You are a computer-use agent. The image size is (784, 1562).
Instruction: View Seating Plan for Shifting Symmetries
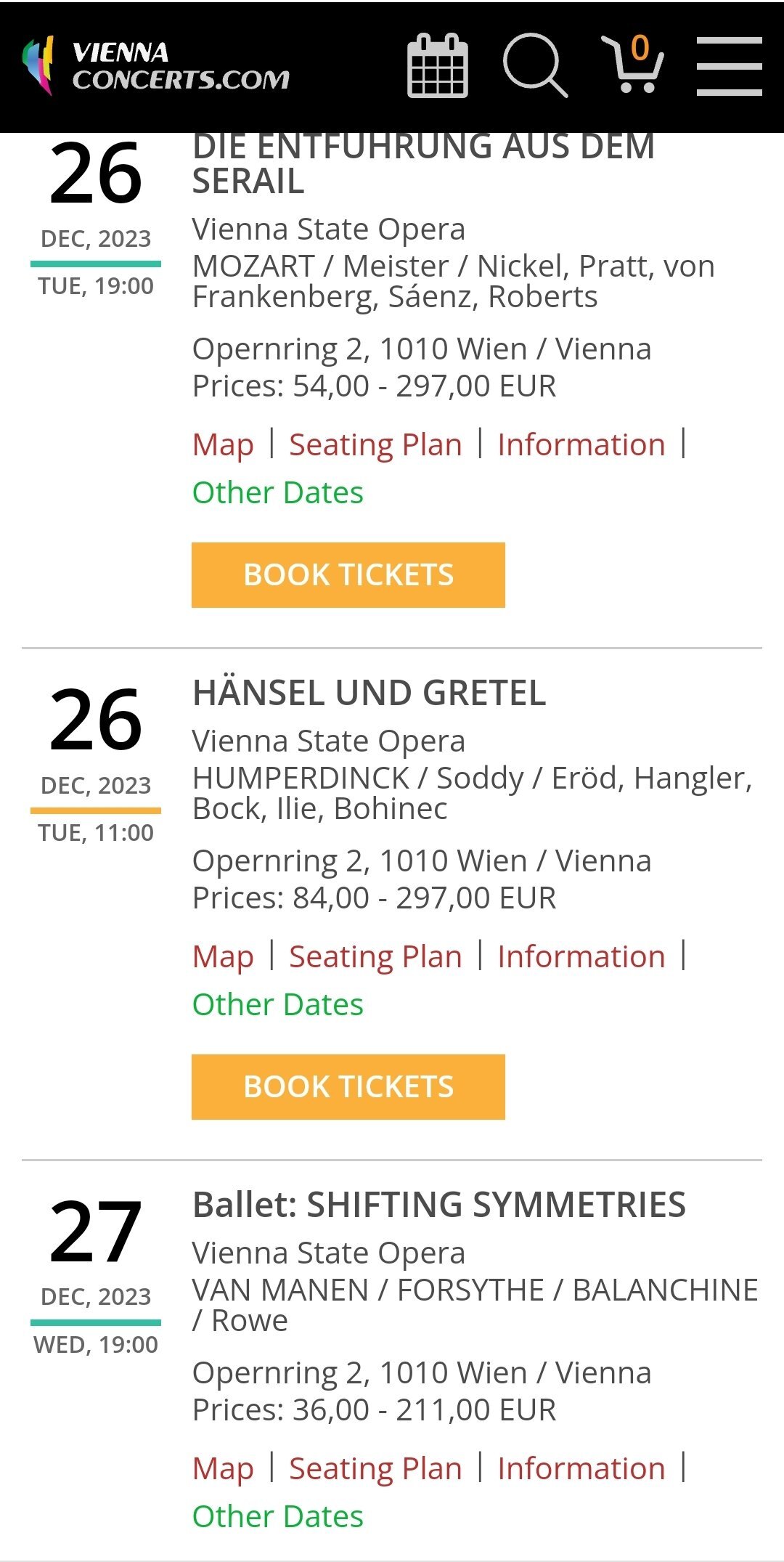point(375,1468)
